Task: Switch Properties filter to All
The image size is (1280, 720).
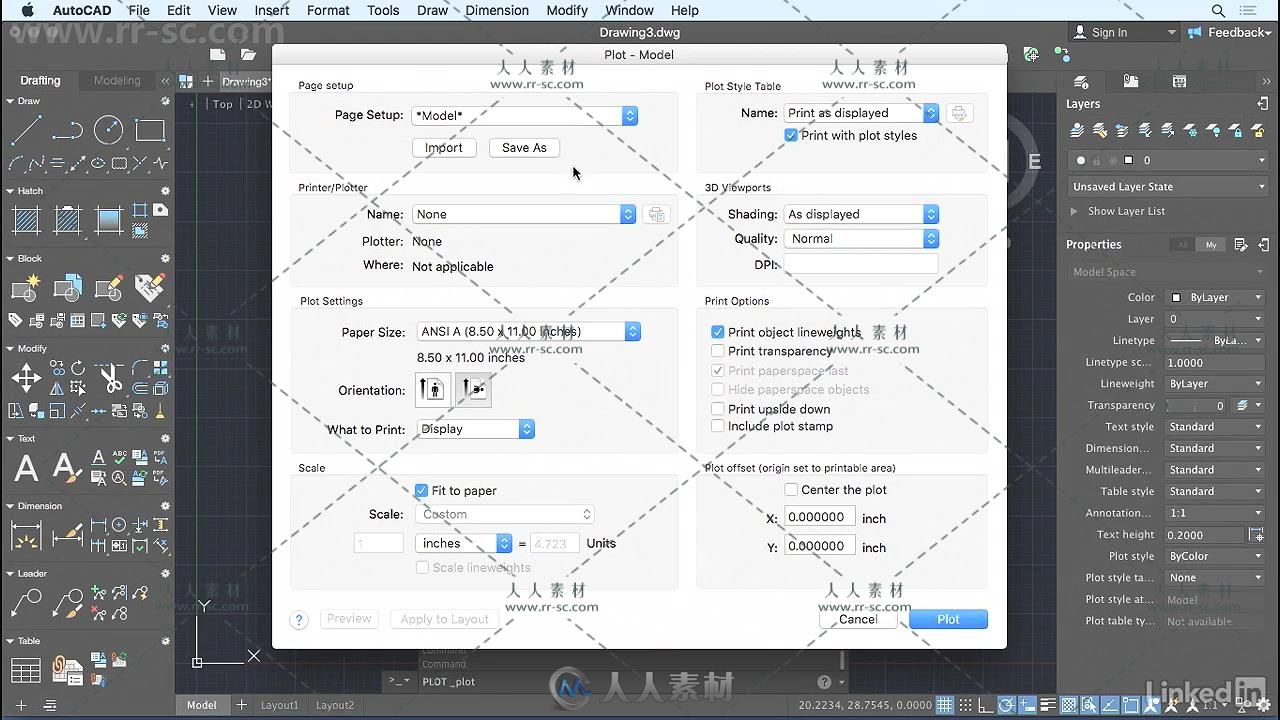Action: [x=1183, y=245]
